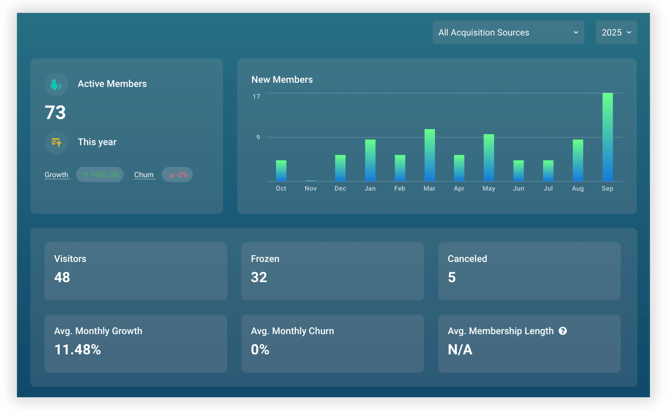The height and width of the screenshot is (411, 670).
Task: Open the 2025 year dropdown
Action: click(616, 33)
